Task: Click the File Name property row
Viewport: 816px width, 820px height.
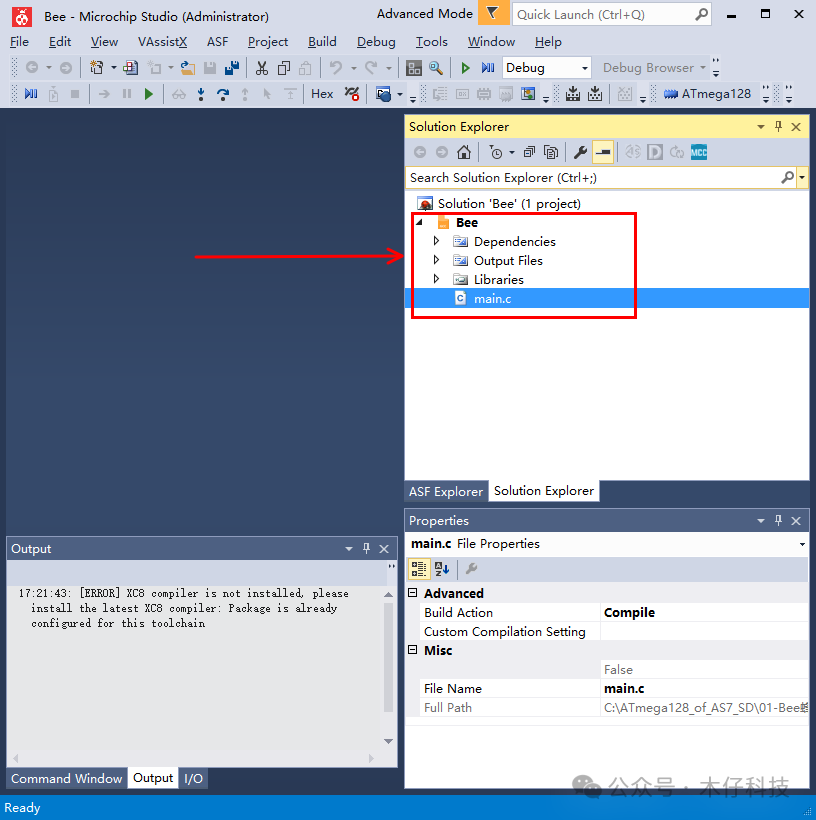Action: [x=615, y=688]
